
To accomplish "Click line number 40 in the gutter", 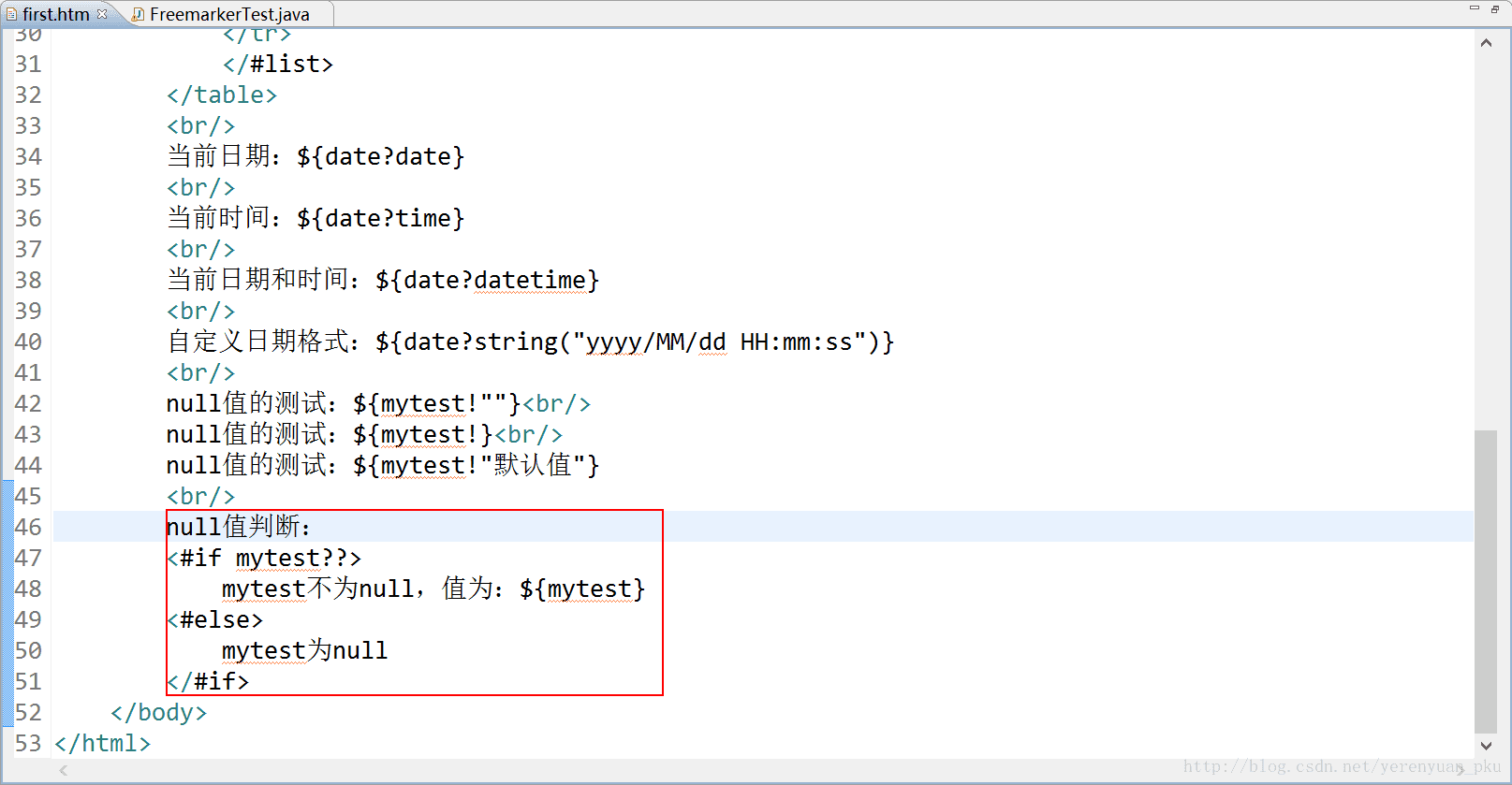I will [28, 342].
